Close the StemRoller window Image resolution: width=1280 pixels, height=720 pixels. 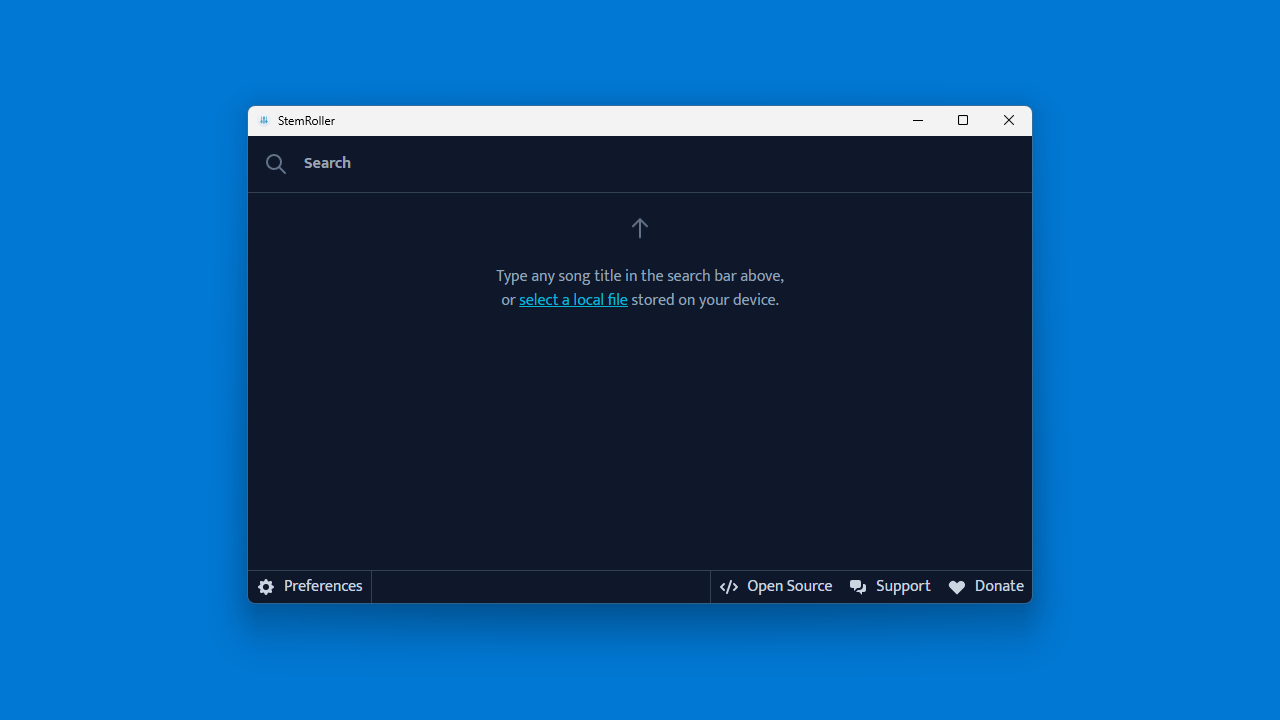coord(1009,121)
